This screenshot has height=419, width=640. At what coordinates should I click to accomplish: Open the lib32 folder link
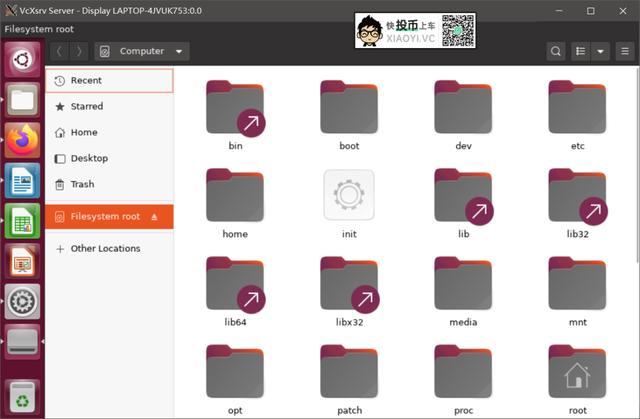577,196
